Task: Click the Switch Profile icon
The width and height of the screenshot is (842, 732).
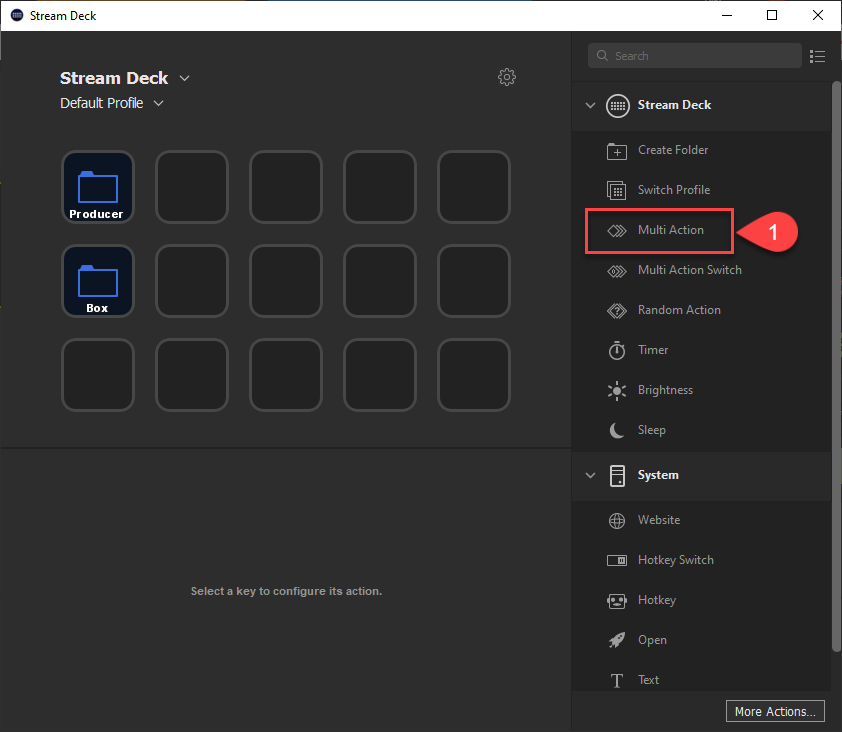Action: point(616,190)
